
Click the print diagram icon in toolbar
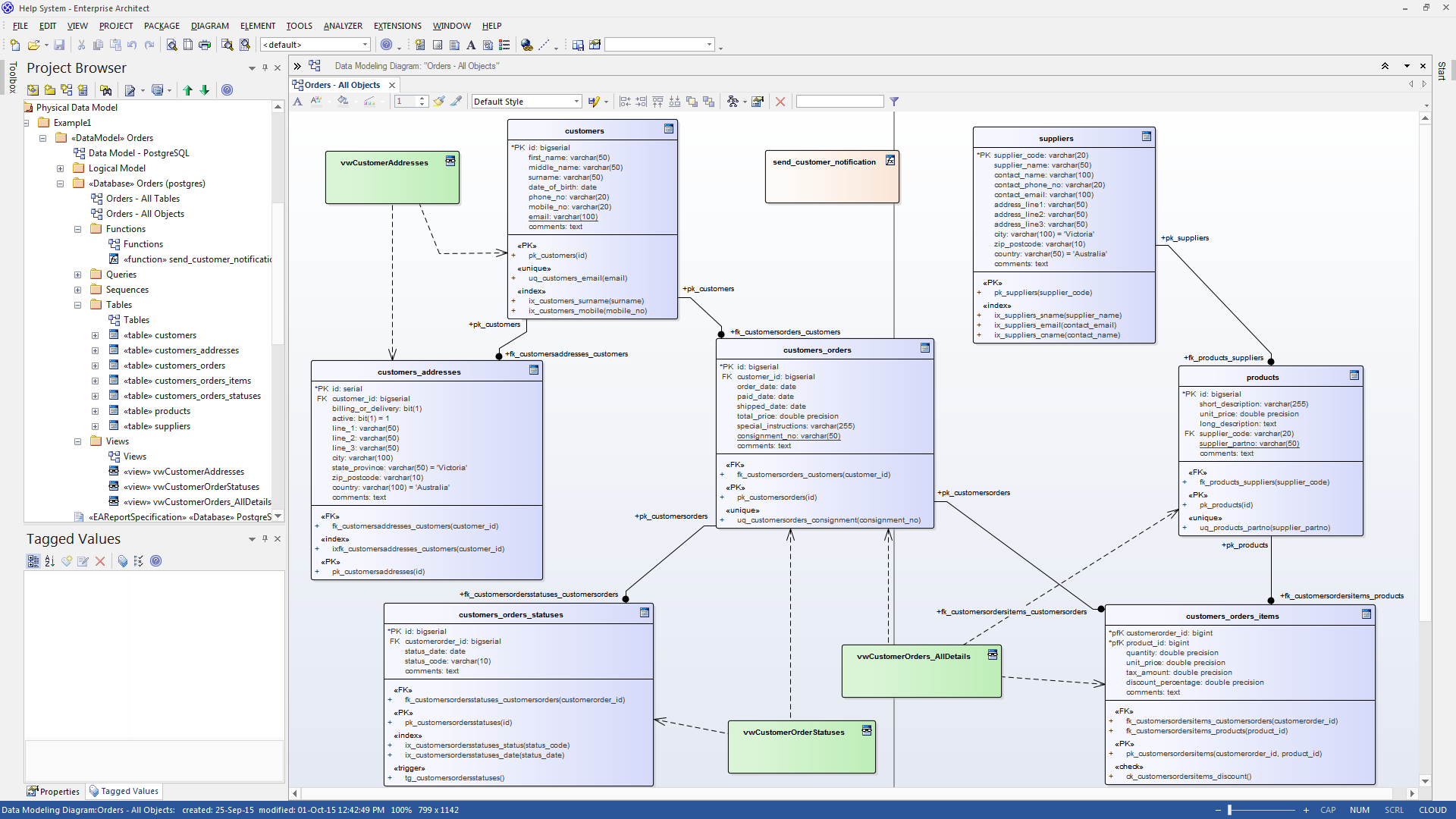pos(206,44)
